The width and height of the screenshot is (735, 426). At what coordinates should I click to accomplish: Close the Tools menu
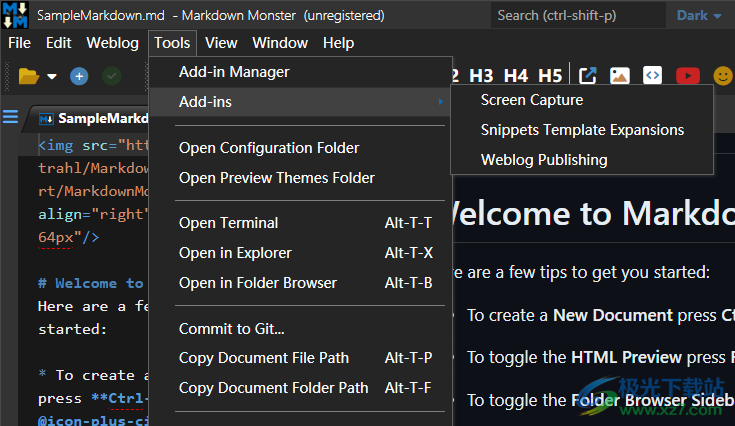click(172, 43)
